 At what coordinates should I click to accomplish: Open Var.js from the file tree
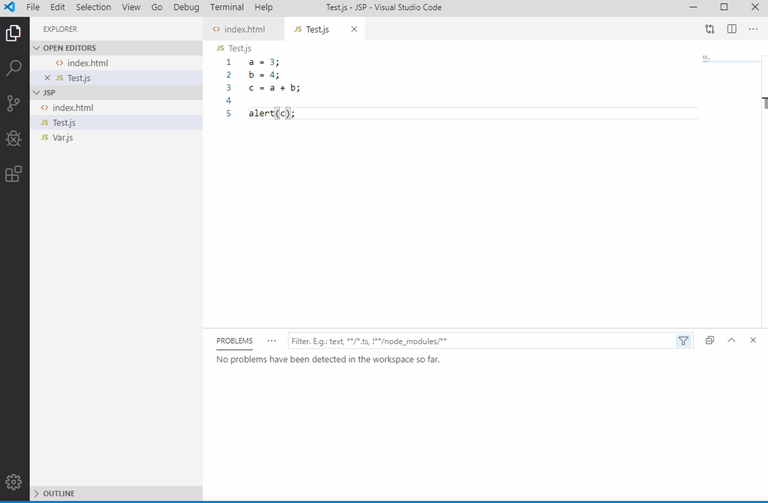tap(62, 137)
